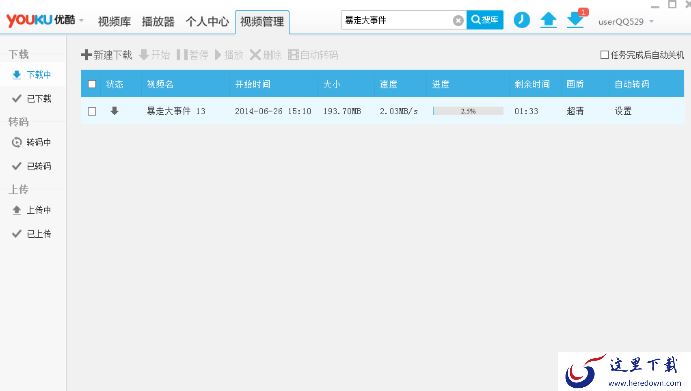Select the video name 暴走大事件 13
This screenshot has width=691, height=391.
pos(176,111)
